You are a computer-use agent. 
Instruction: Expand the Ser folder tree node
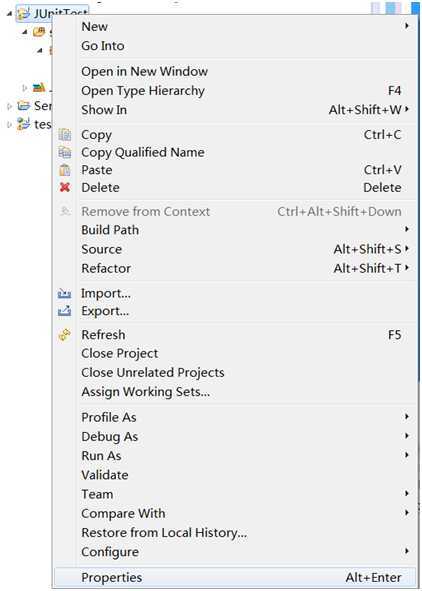point(9,106)
